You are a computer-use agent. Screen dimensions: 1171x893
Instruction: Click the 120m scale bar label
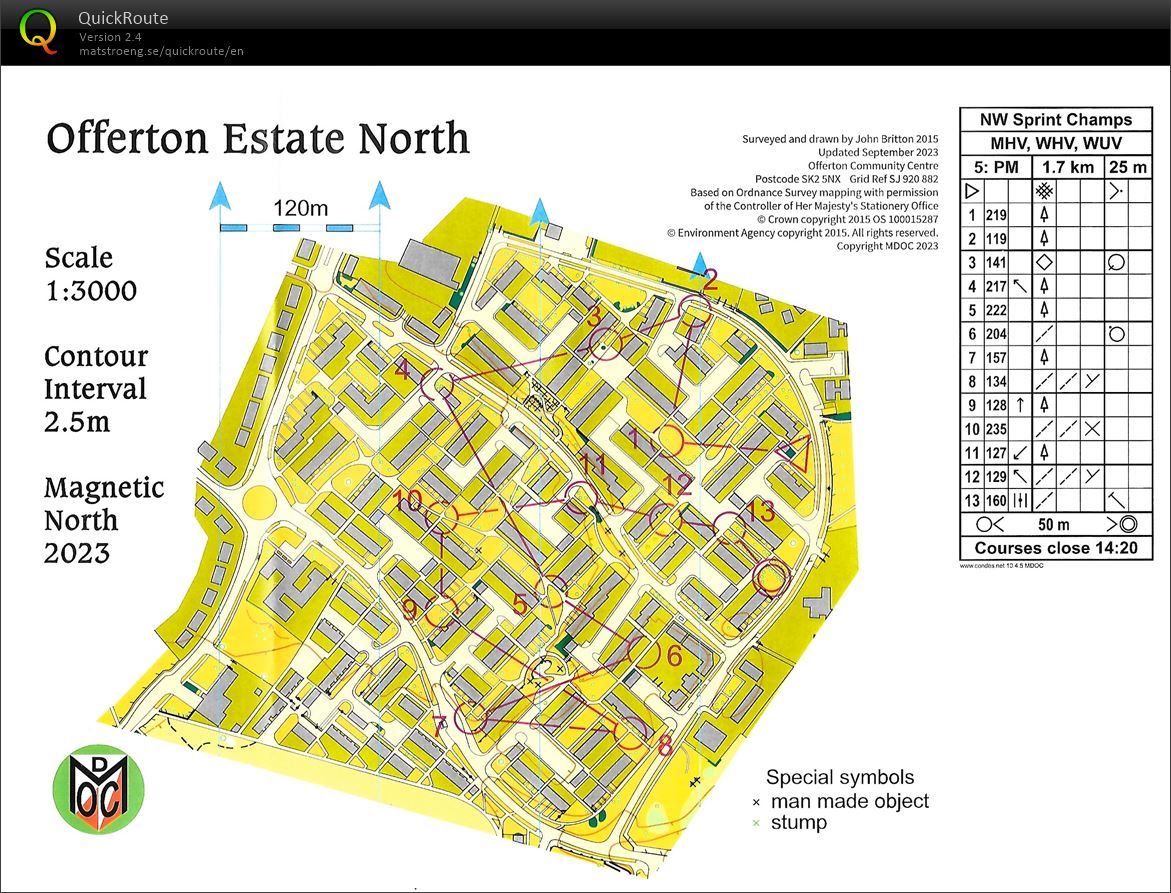[300, 208]
